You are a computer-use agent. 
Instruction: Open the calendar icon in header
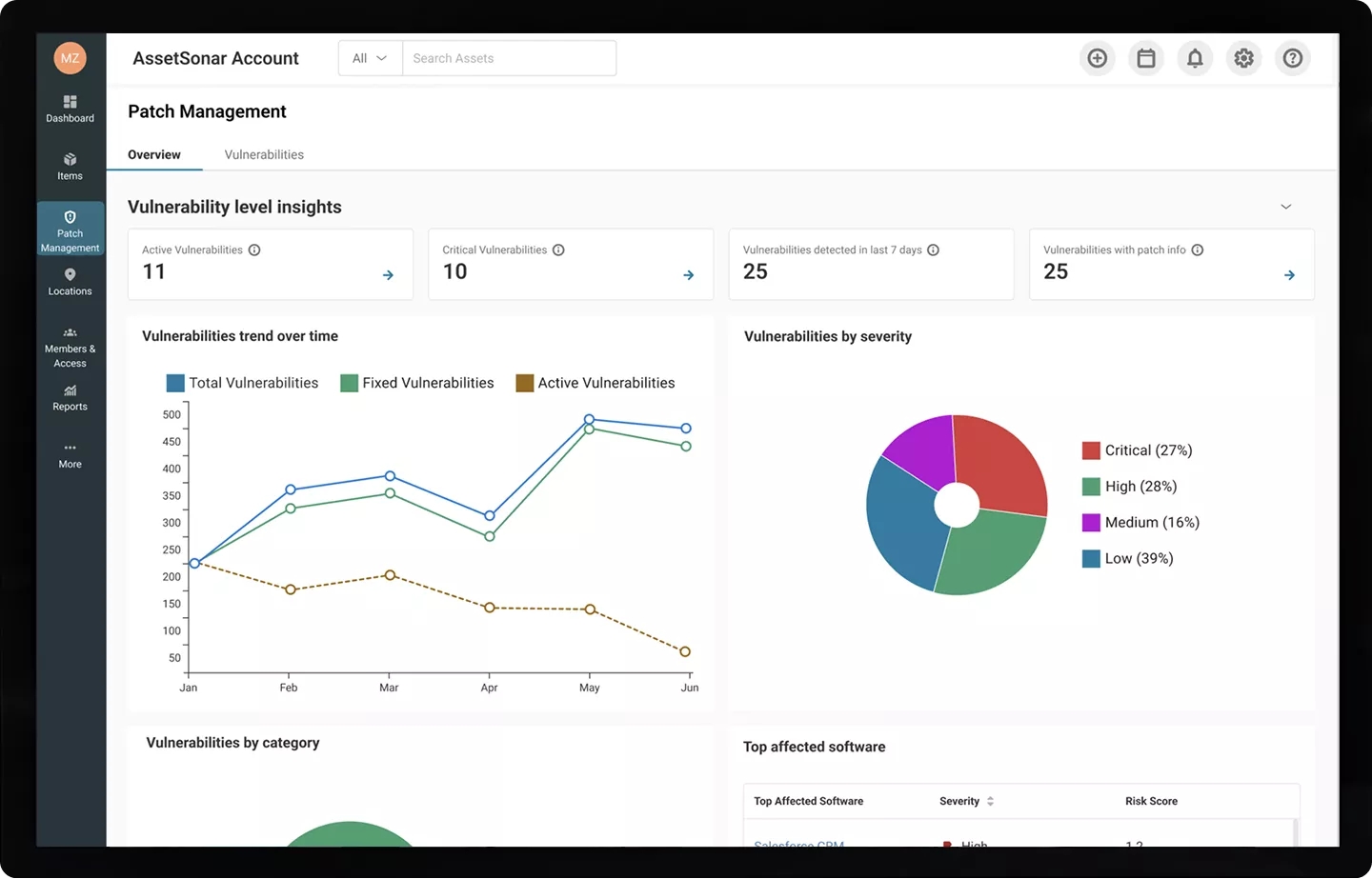click(x=1146, y=58)
